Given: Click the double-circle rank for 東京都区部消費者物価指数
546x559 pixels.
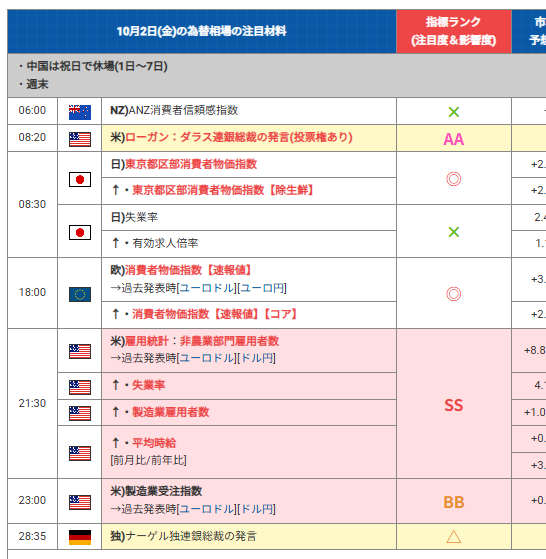Looking at the screenshot, I should 454,179.
